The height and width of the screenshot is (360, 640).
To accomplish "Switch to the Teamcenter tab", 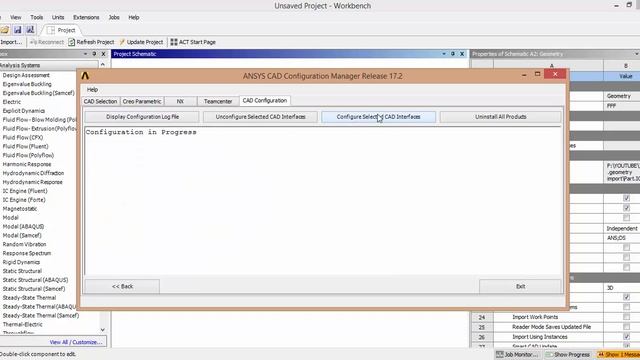I will click(x=218, y=101).
